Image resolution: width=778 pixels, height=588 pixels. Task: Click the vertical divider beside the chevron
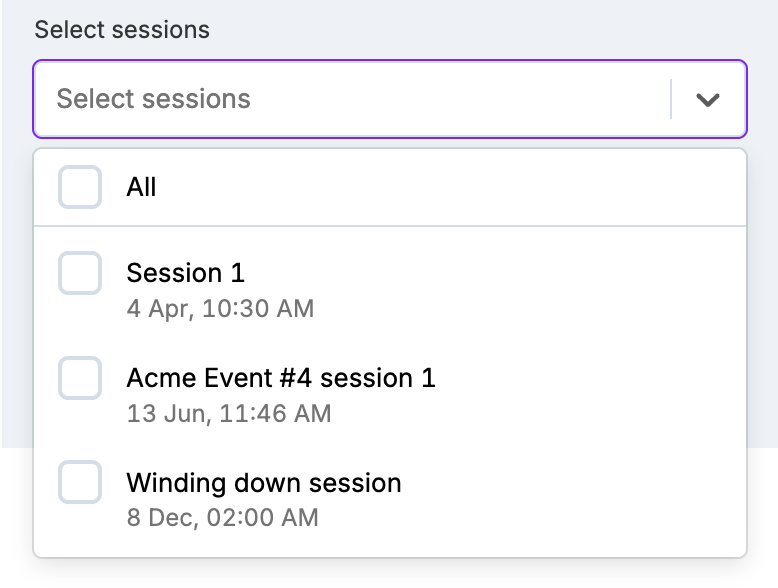coord(671,99)
